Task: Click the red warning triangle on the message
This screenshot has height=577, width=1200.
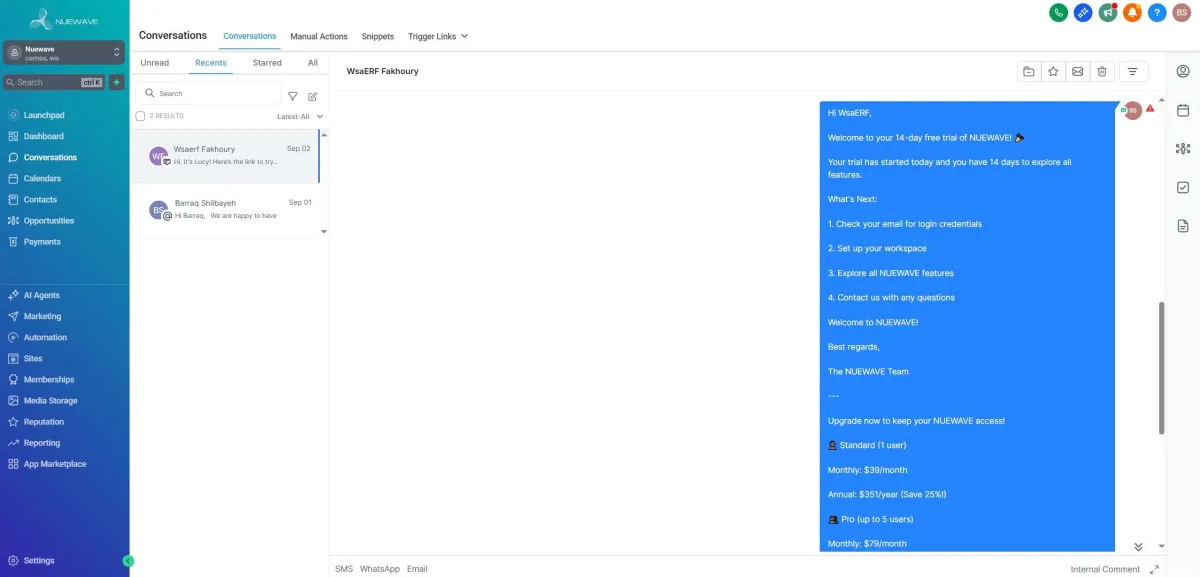Action: pyautogui.click(x=1150, y=108)
